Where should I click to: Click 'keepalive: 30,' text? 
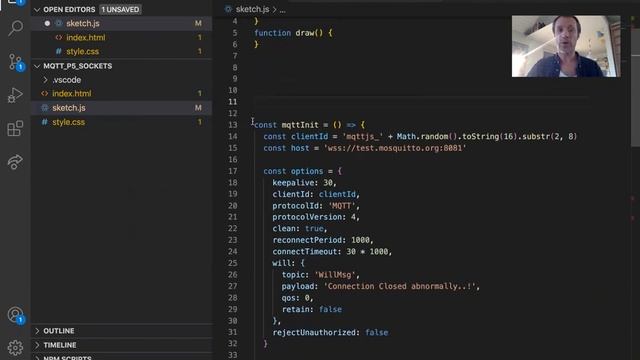[x=304, y=182]
